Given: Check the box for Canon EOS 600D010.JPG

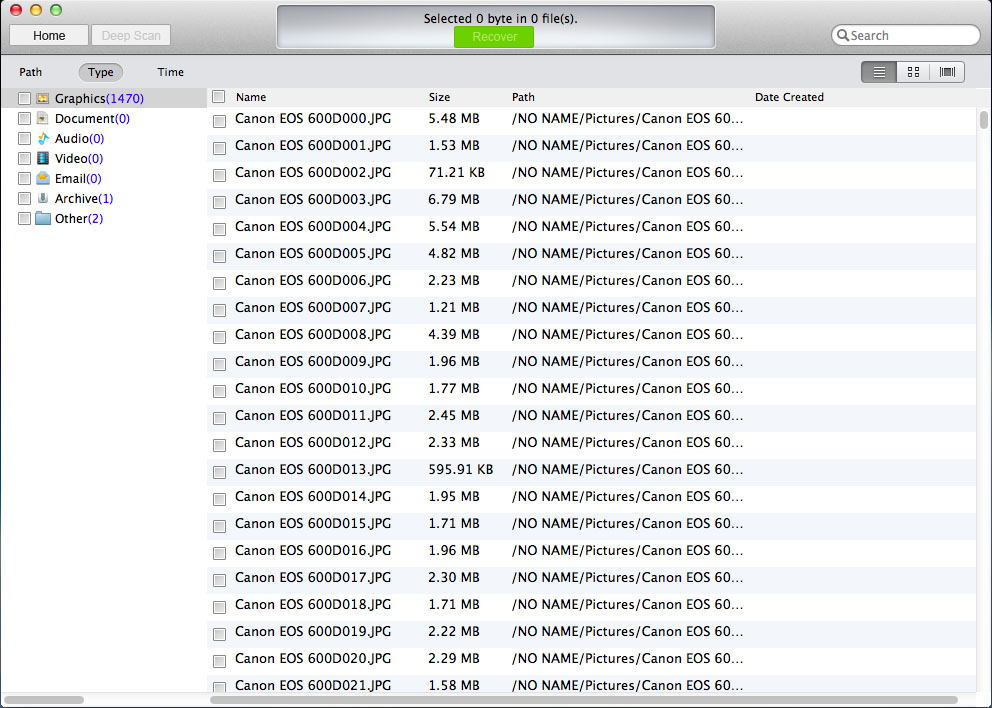Looking at the screenshot, I should point(220,391).
